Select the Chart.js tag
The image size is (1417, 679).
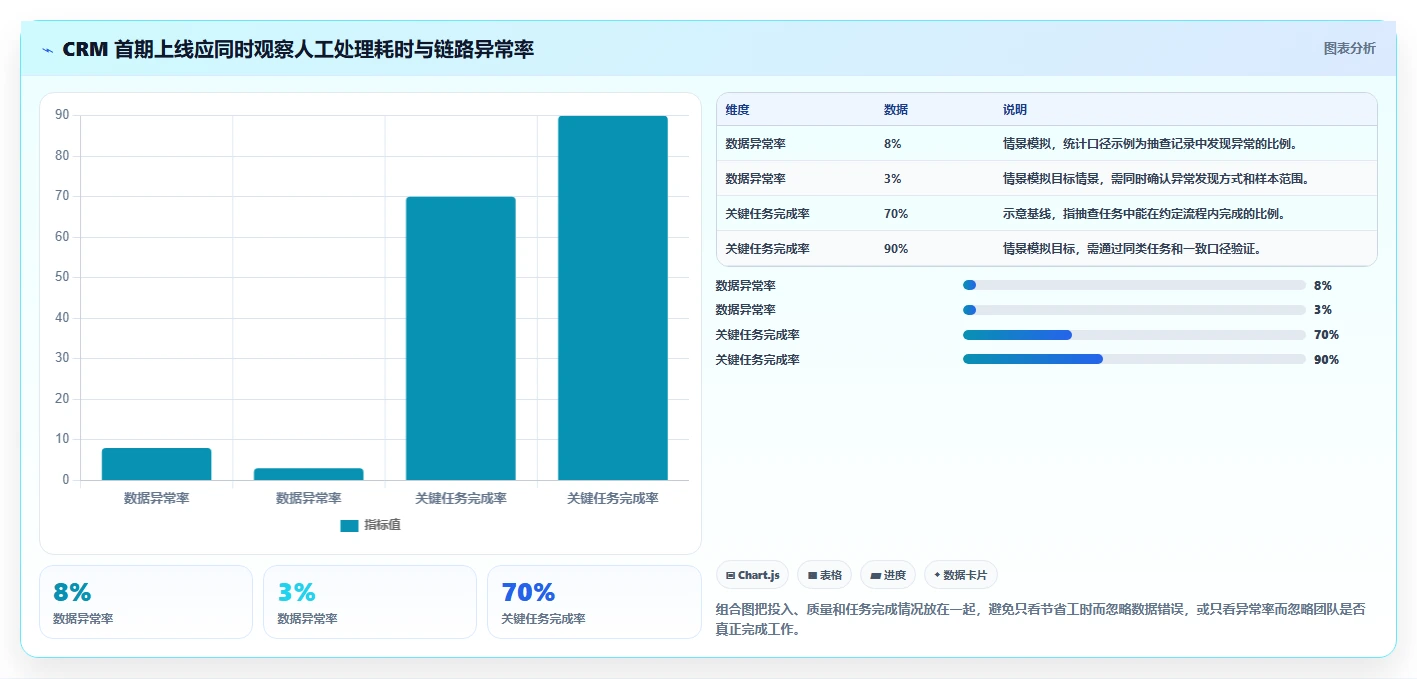coord(753,575)
